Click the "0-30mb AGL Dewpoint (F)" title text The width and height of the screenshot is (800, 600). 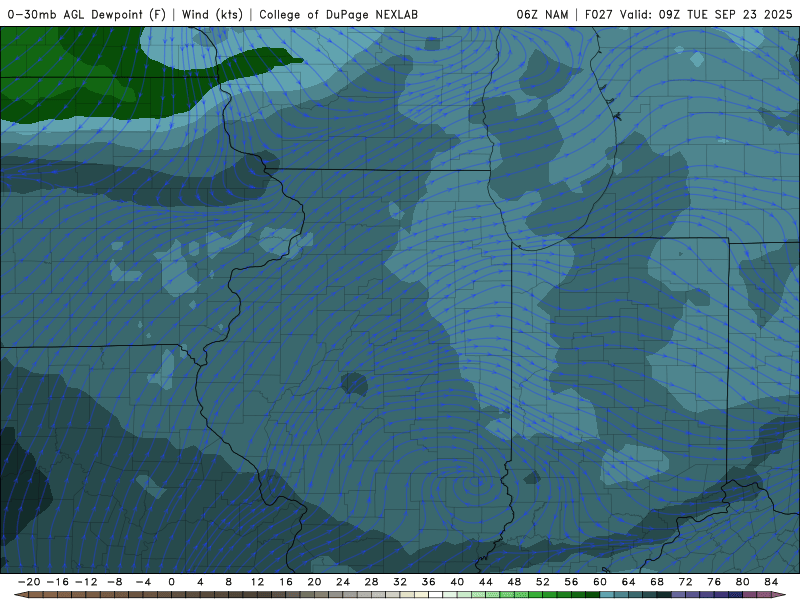87,15
